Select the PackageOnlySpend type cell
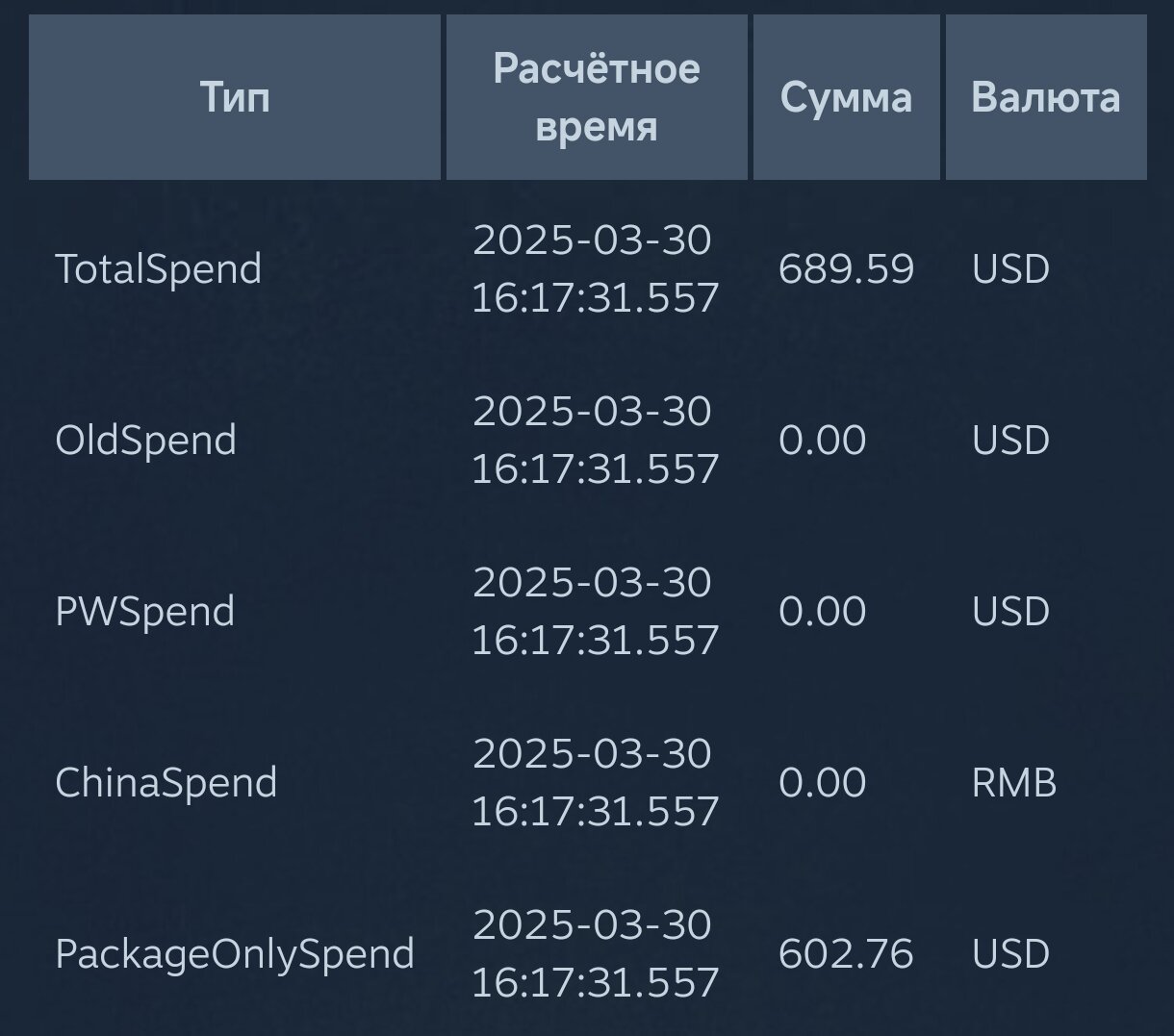This screenshot has width=1174, height=1036. click(235, 953)
